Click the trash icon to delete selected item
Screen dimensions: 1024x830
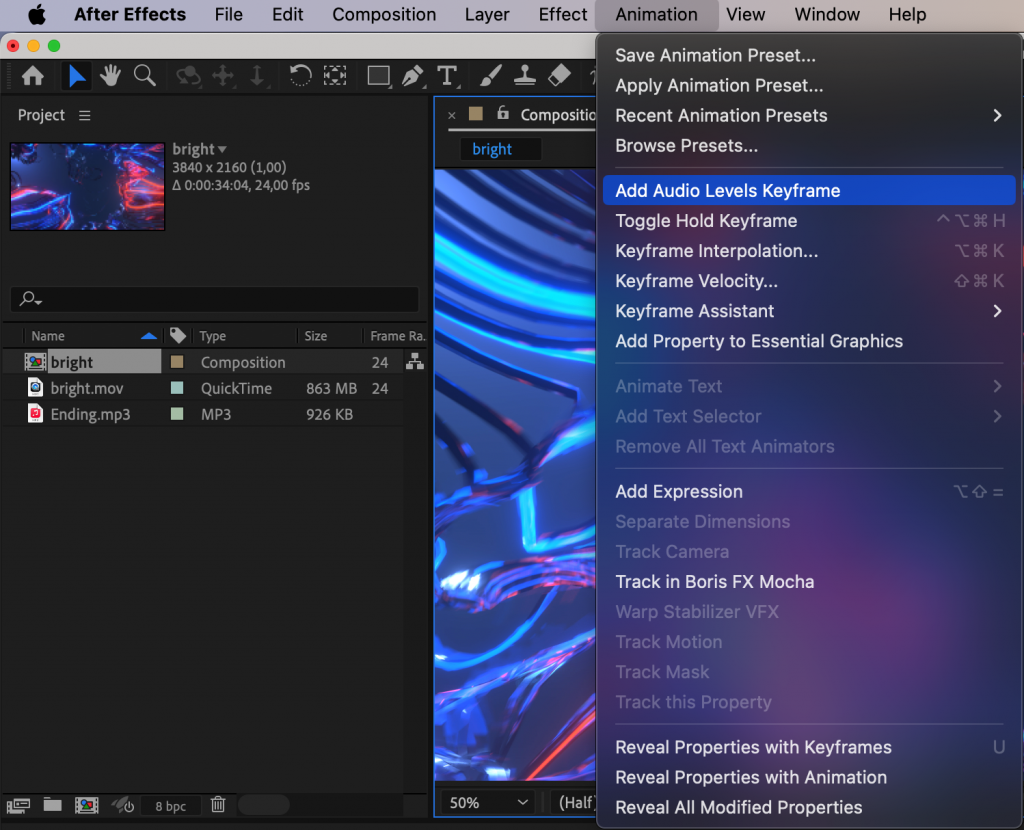point(218,805)
